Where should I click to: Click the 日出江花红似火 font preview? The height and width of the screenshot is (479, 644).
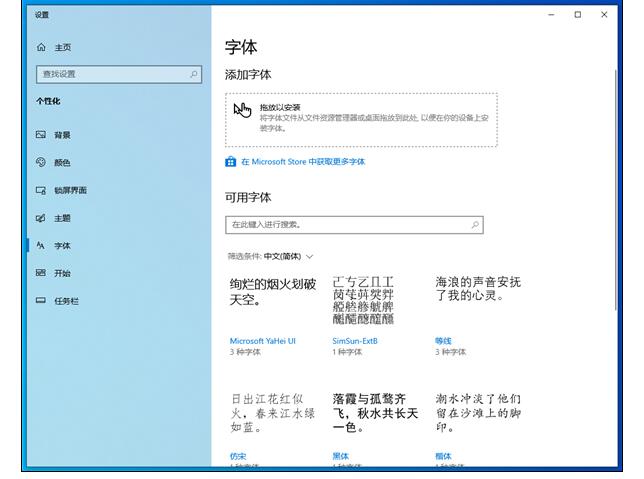click(273, 413)
